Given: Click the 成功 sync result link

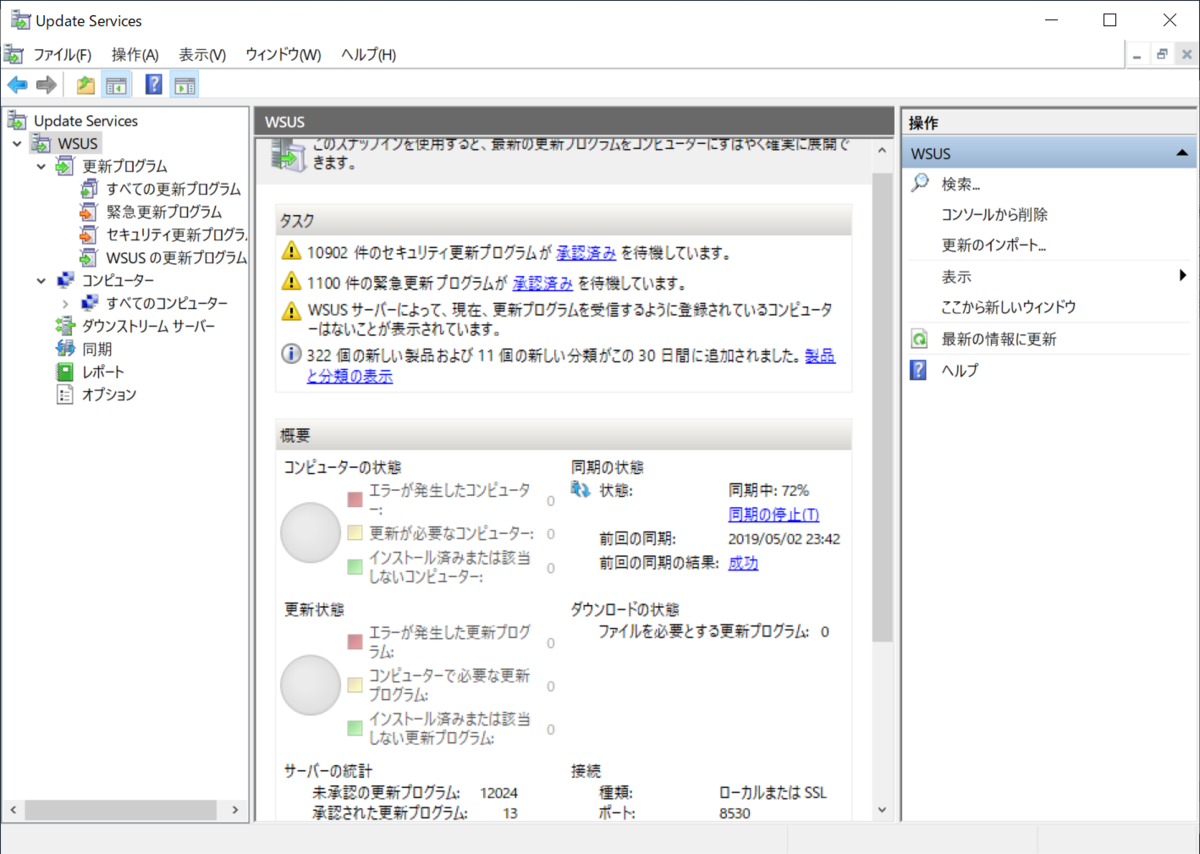Looking at the screenshot, I should (743, 563).
